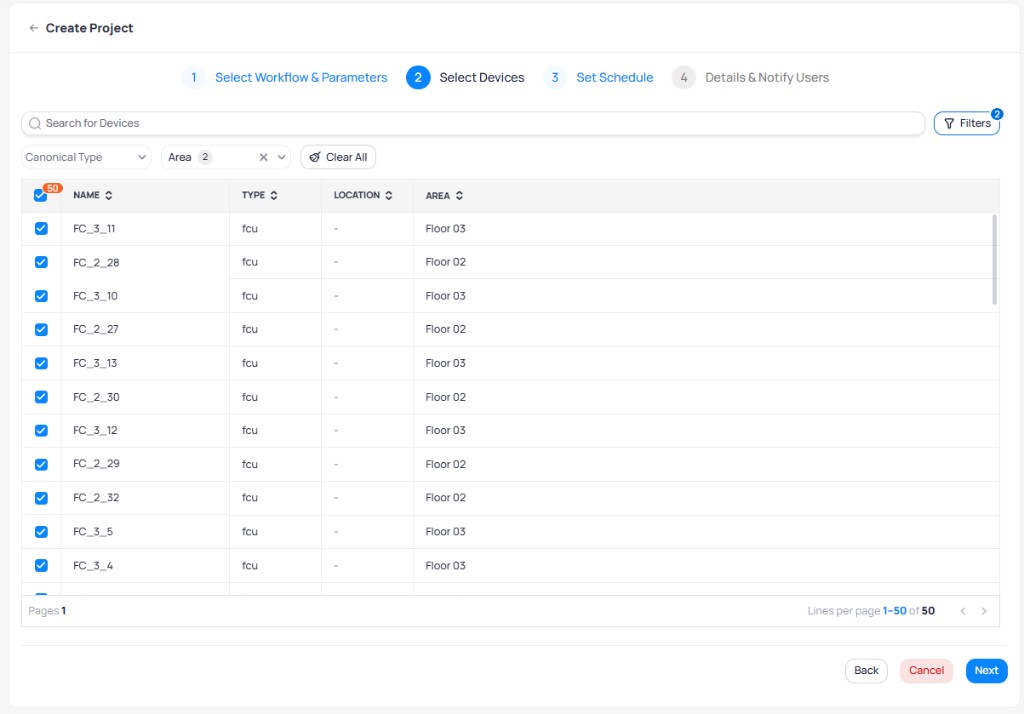The image size is (1024, 714).
Task: Expand the Area filter dropdown chevron
Action: pyautogui.click(x=281, y=157)
